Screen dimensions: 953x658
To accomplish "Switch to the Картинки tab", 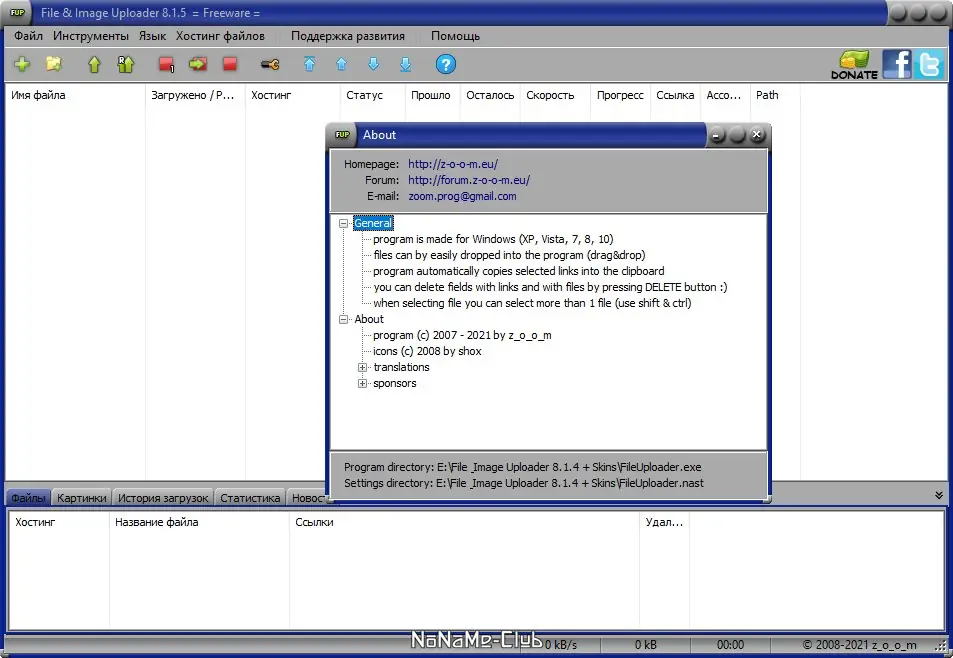I will pyautogui.click(x=81, y=498).
